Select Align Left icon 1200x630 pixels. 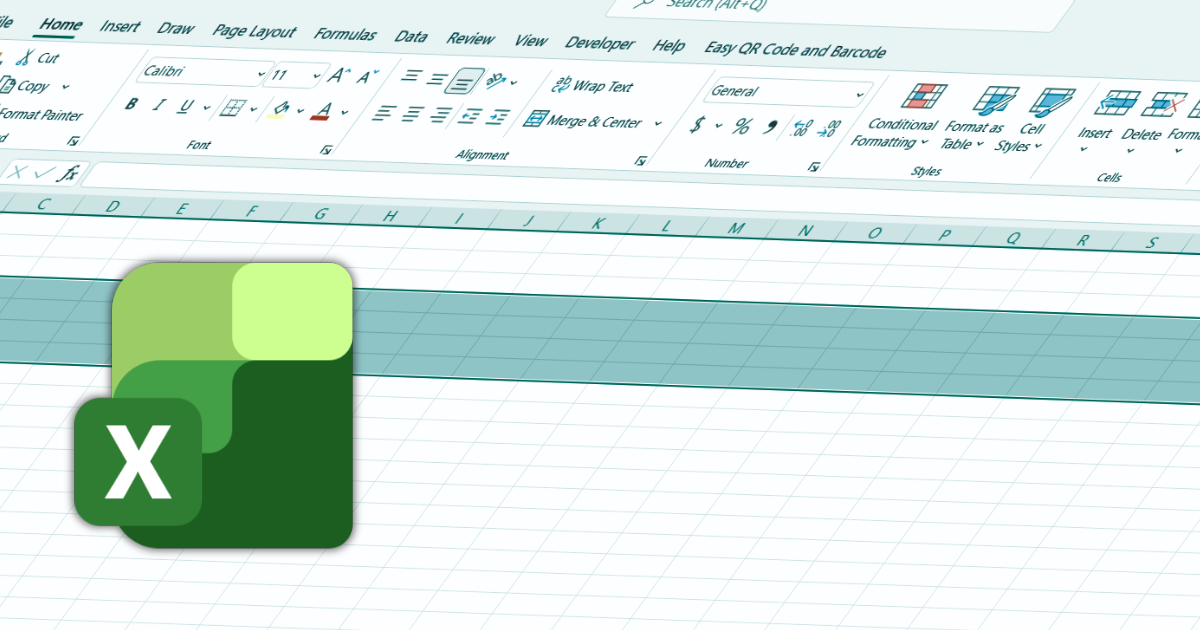pos(382,114)
